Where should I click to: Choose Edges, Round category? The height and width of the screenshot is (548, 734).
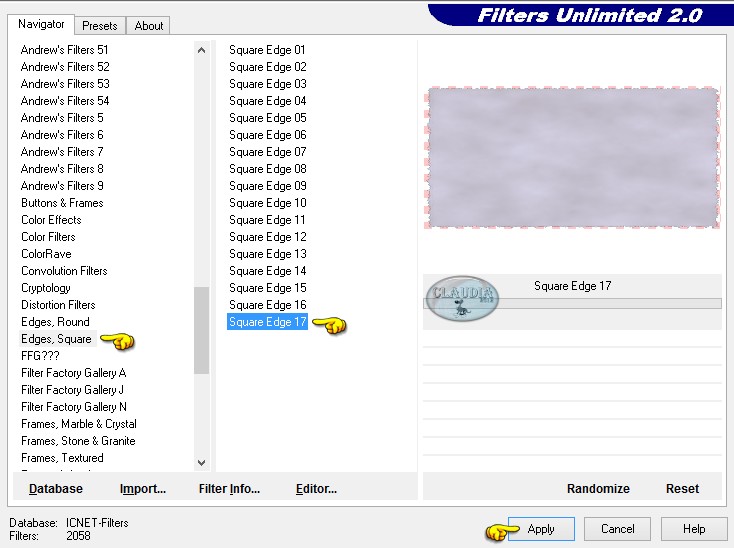(x=55, y=322)
